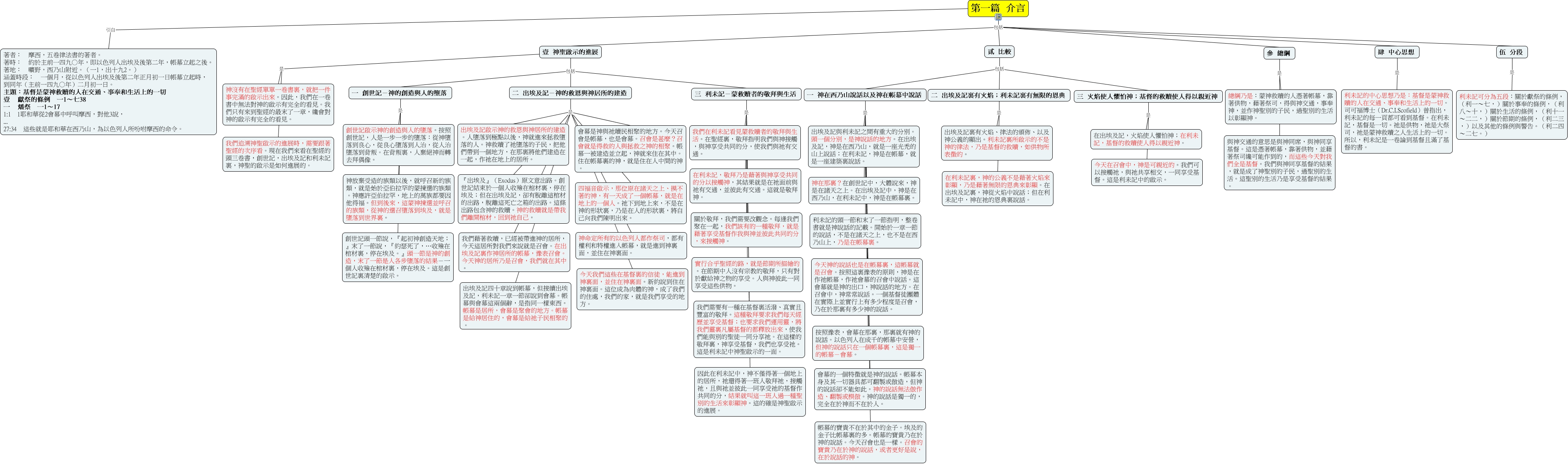Image resolution: width=1568 pixels, height=464 pixels.
Task: Select the box beginning 在利未記，敬拜乃是藉著與神享受共同的分
Action: [x=745, y=186]
